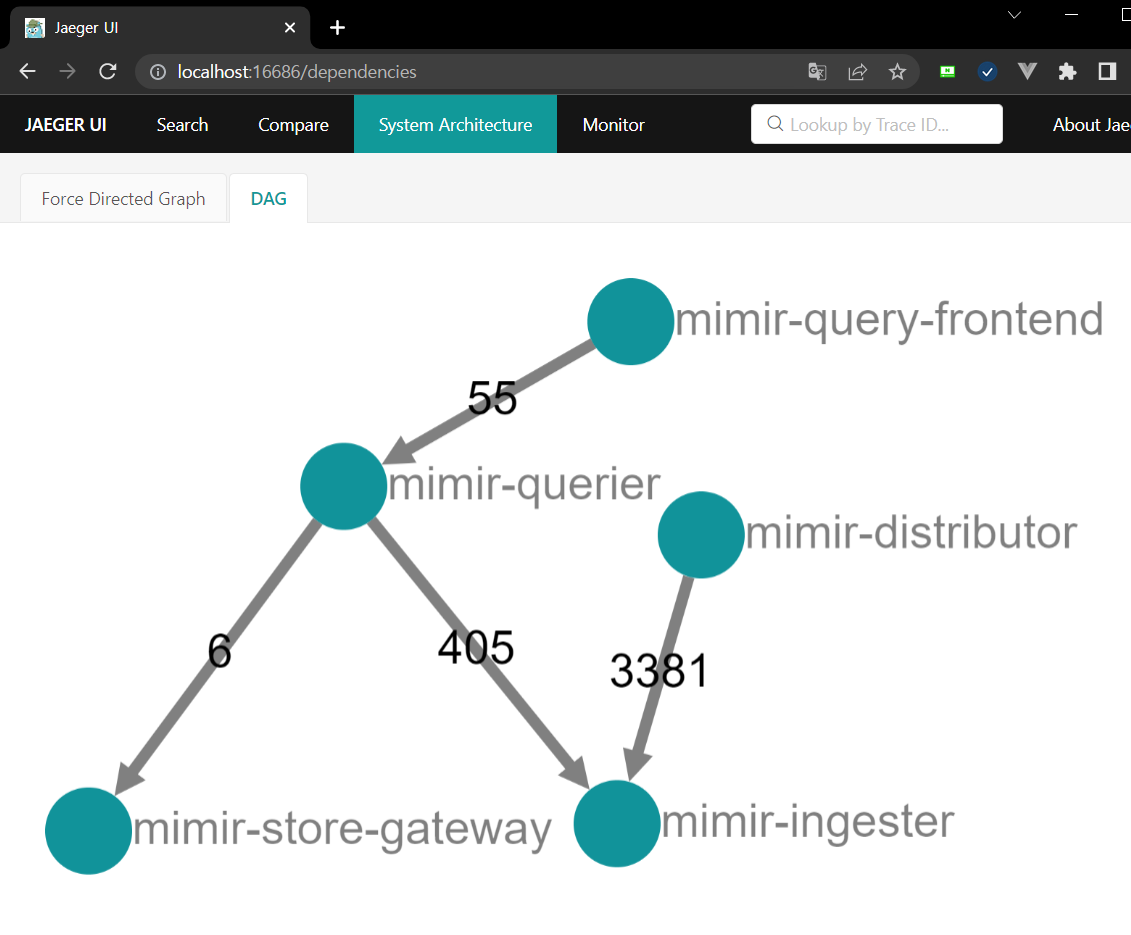Screen dimensions: 1131x935
Task: Click the mimir-querier node circle
Action: tap(343, 486)
